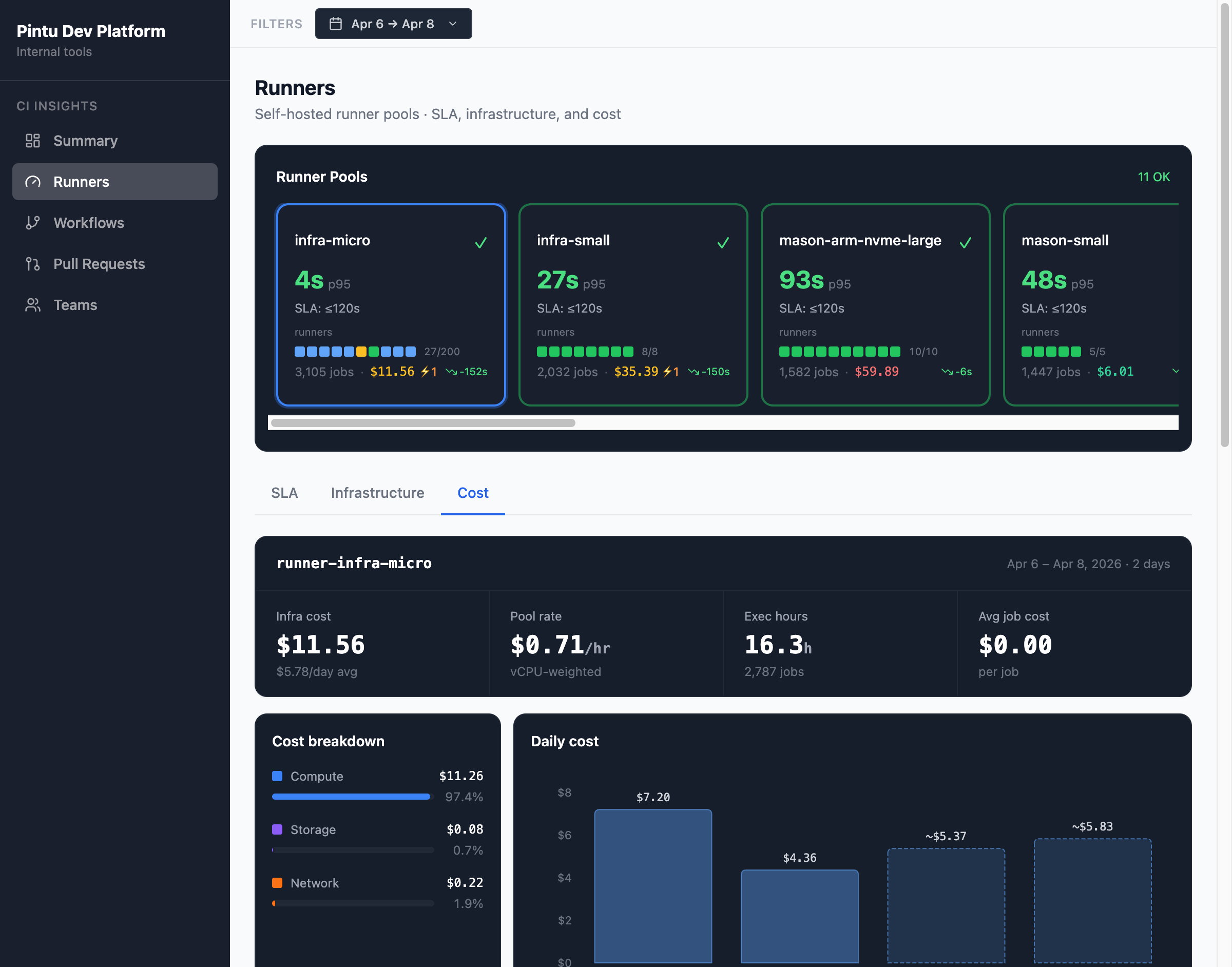Open the Apr 6 → Apr 8 date dropdown

[x=393, y=24]
